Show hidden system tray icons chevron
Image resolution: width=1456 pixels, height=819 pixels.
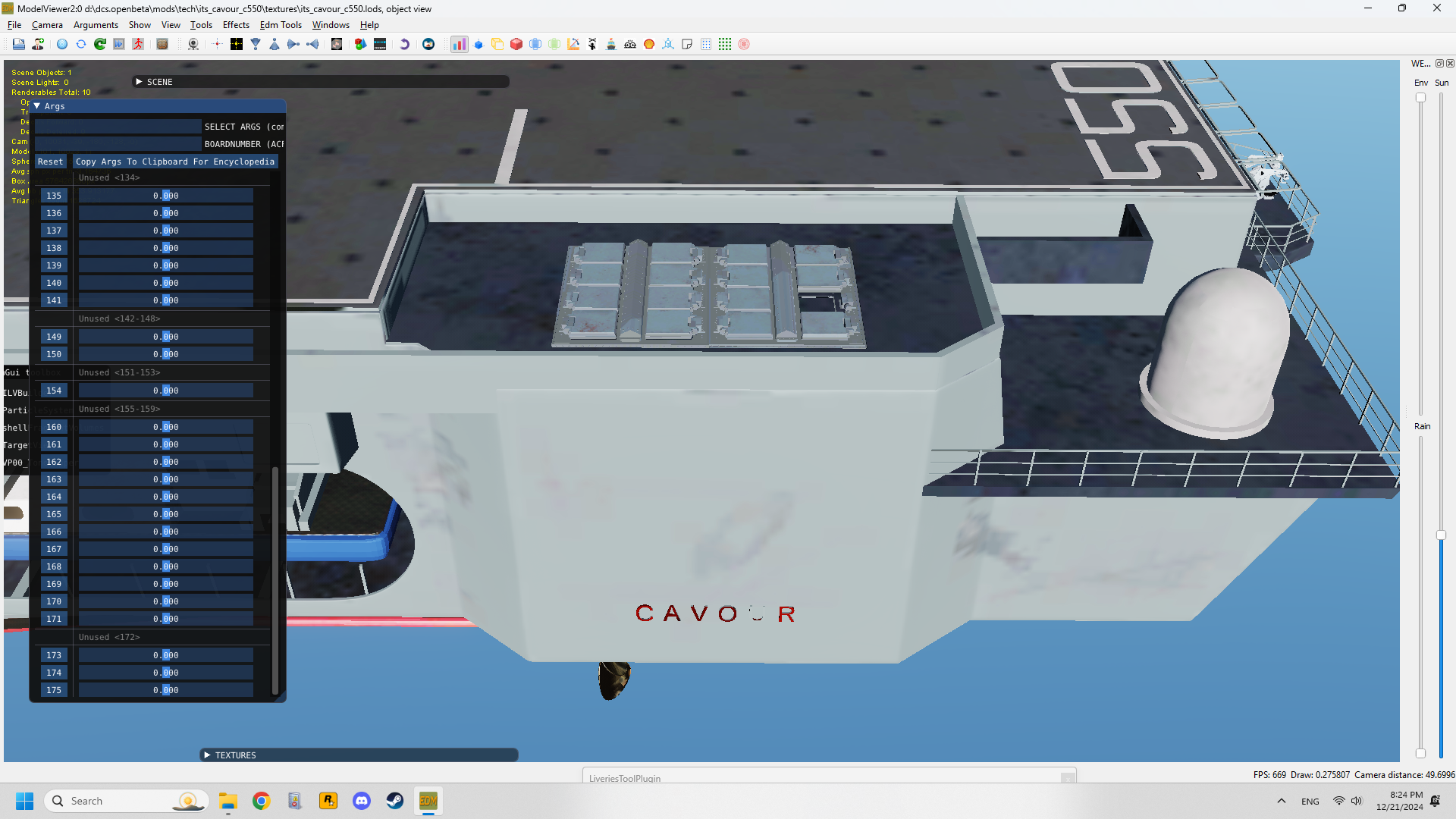1282,801
